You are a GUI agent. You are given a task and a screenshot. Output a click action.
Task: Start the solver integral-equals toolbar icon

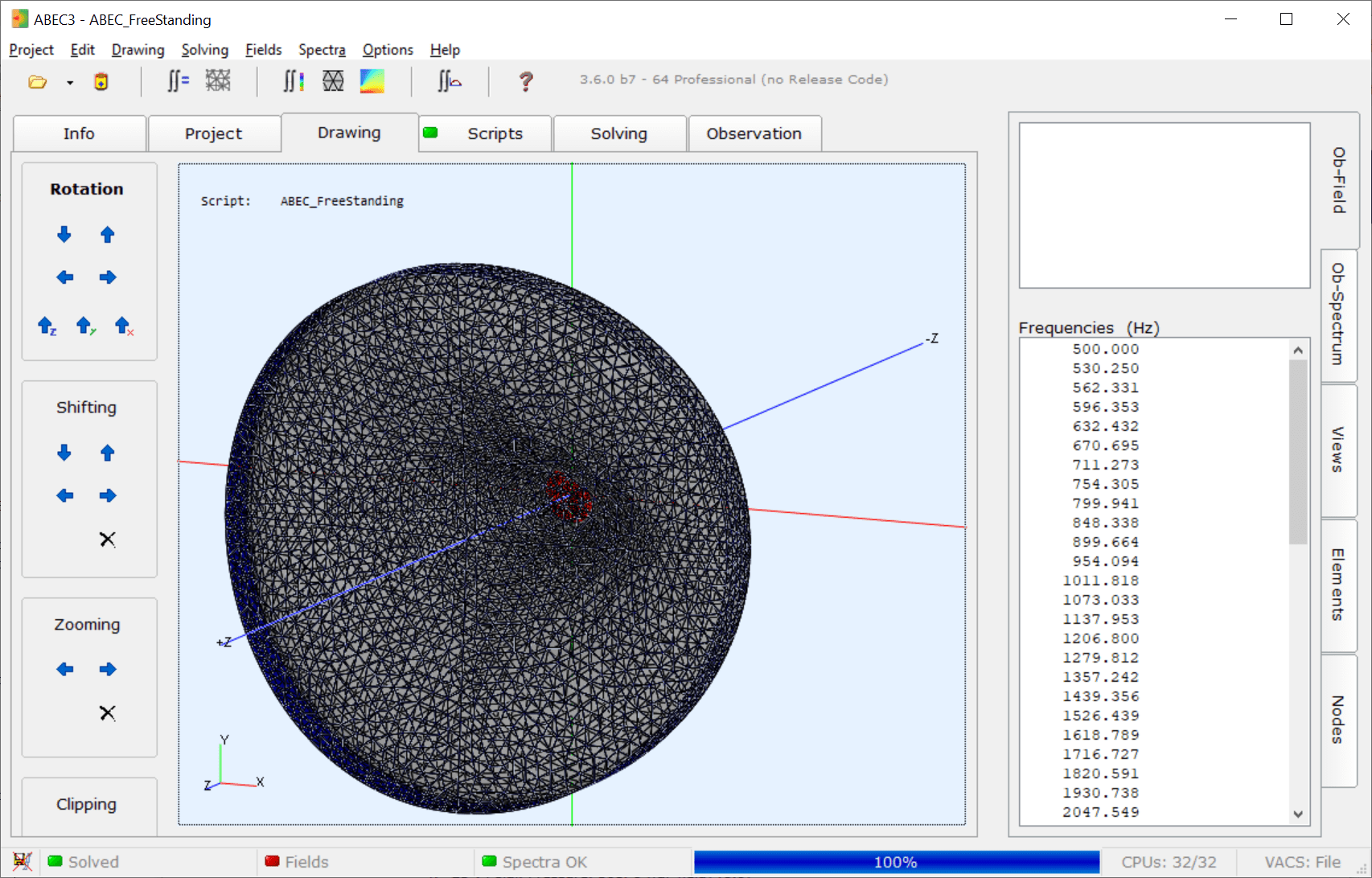pyautogui.click(x=178, y=80)
